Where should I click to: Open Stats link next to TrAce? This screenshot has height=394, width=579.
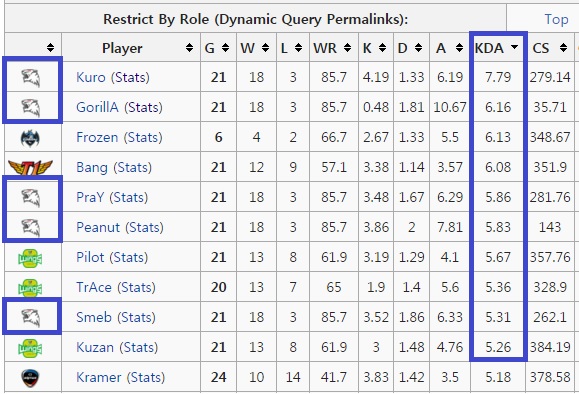[136, 287]
